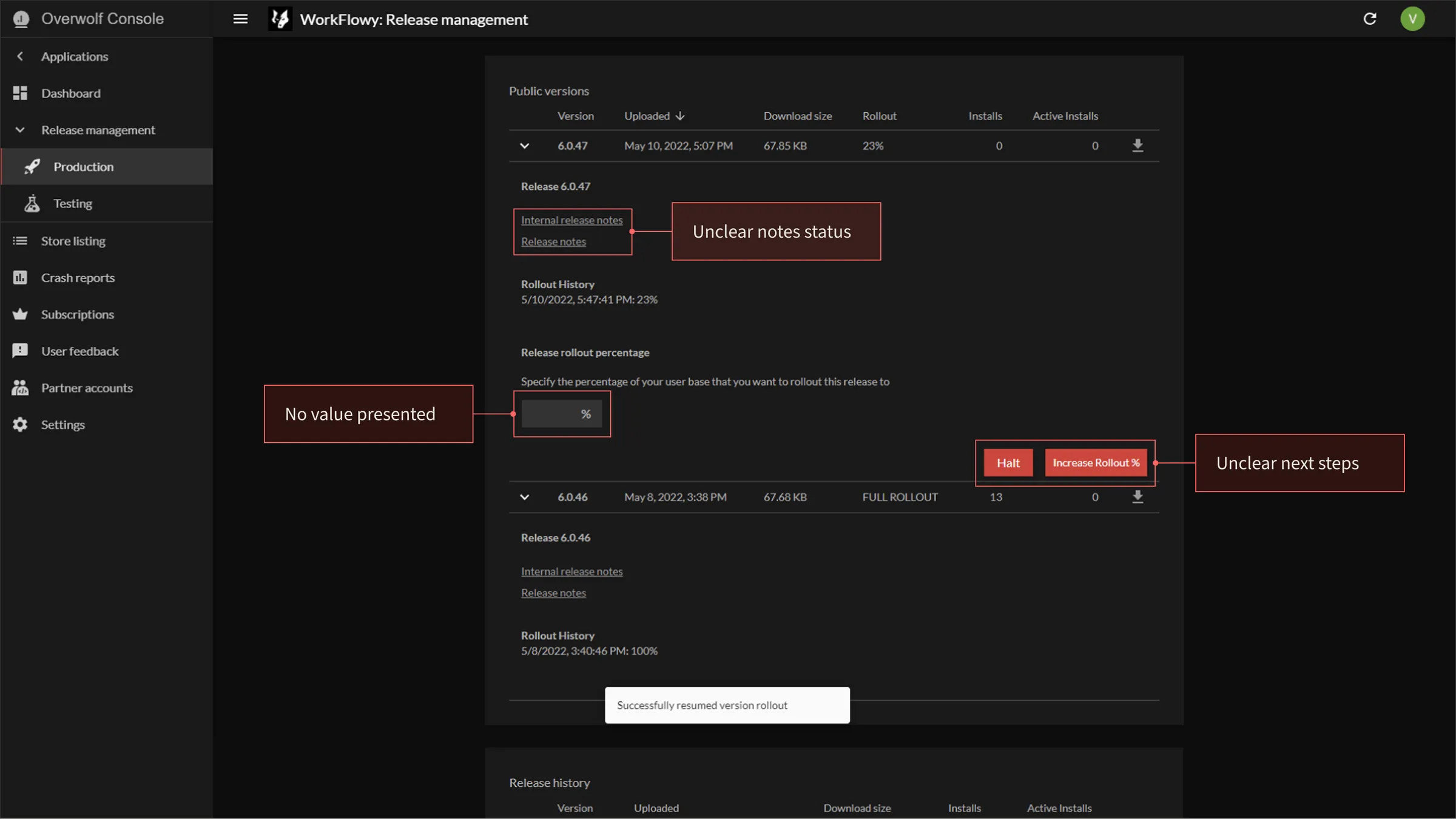Image resolution: width=1456 pixels, height=819 pixels.
Task: Click rollout history entry 5/8/2022 100%
Action: (589, 651)
